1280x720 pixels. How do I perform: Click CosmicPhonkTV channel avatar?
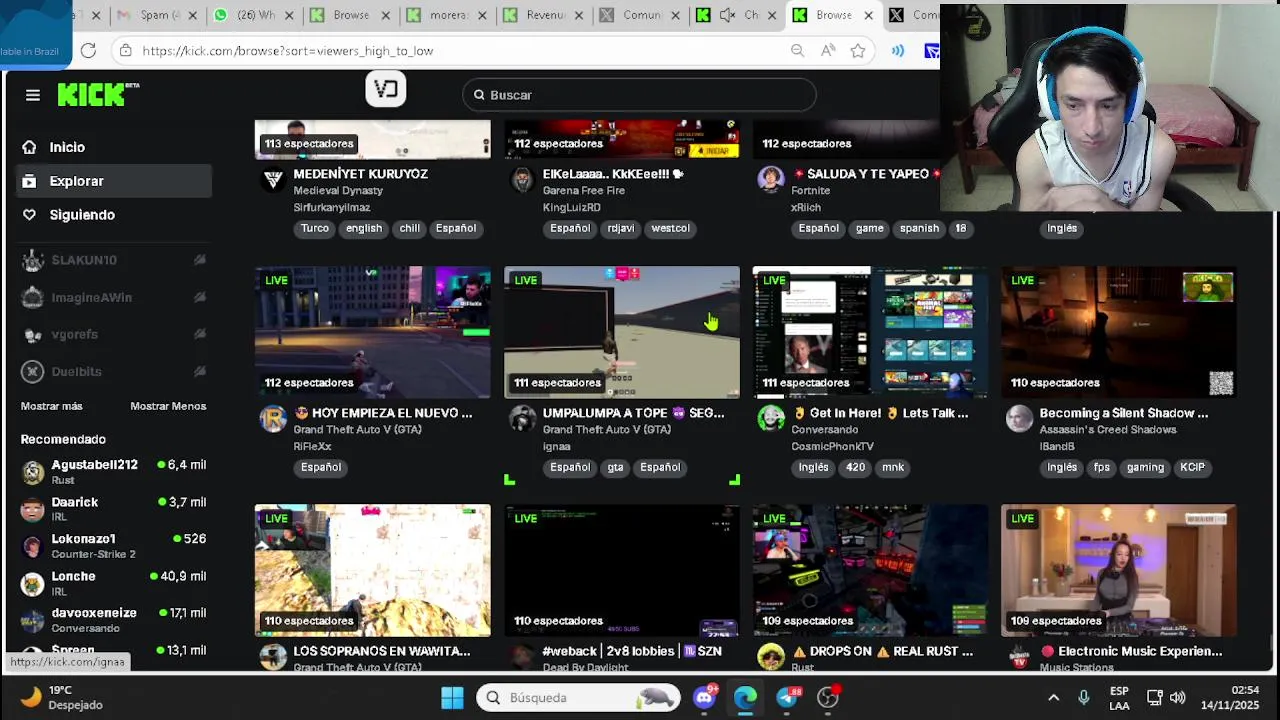click(x=771, y=418)
